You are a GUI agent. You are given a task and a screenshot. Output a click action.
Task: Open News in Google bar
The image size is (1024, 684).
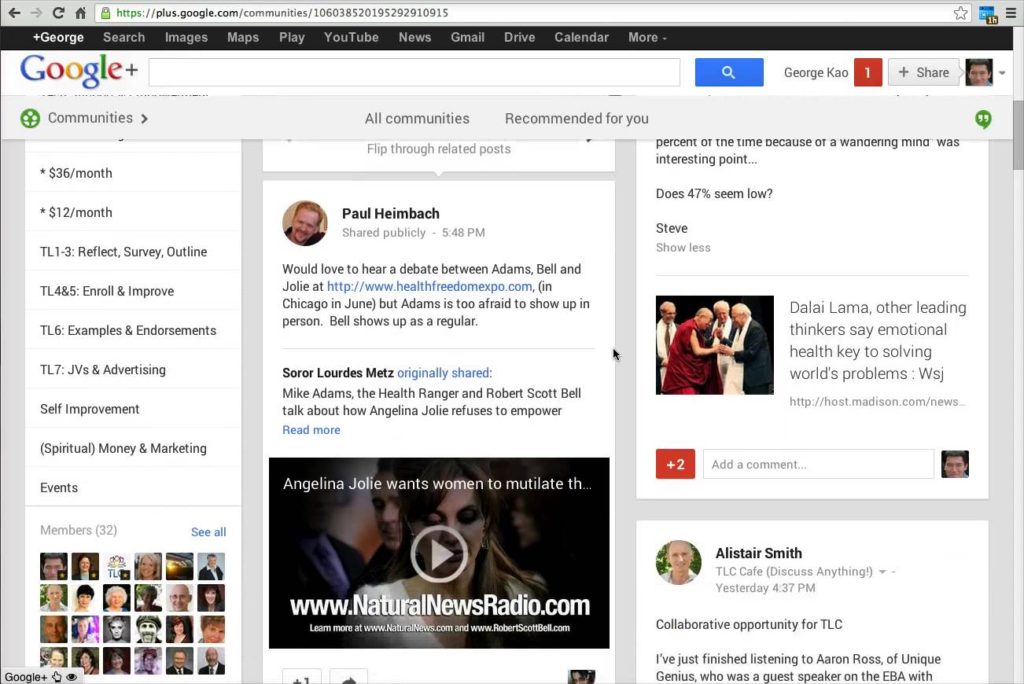click(415, 37)
